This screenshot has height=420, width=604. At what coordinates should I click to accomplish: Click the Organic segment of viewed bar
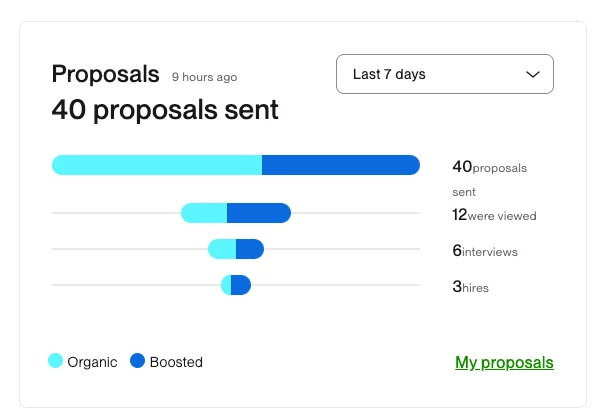tap(205, 213)
